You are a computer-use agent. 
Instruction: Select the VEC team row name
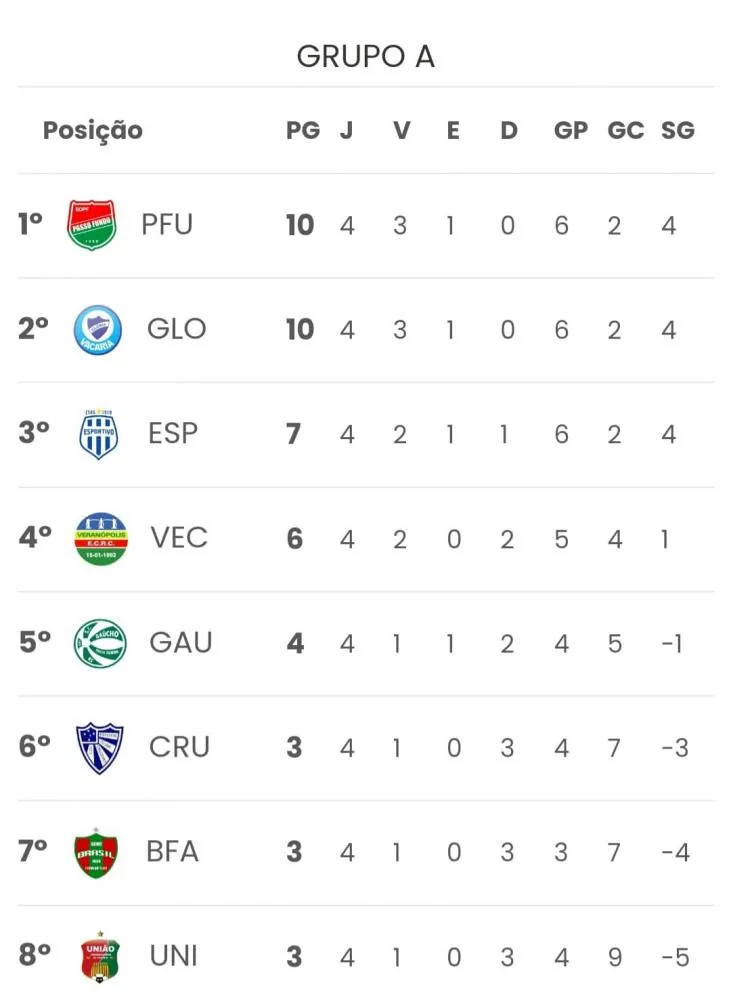click(179, 538)
